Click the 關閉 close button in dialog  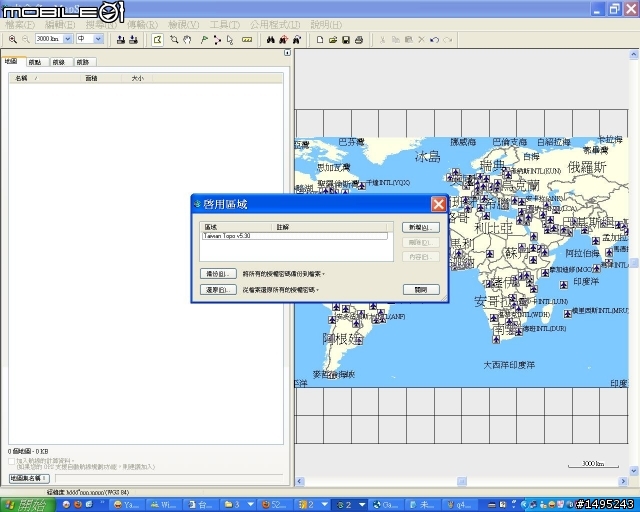[421, 289]
